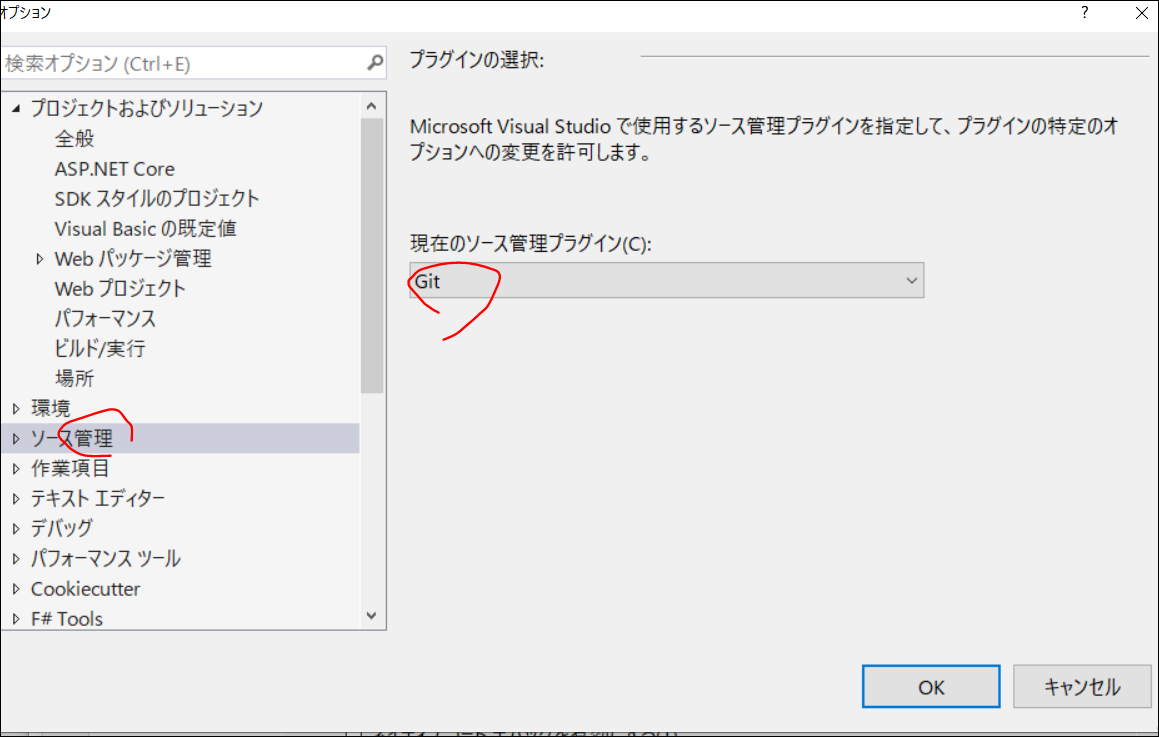Expand the テキスト エディター node
This screenshot has height=737, width=1159.
(16, 499)
